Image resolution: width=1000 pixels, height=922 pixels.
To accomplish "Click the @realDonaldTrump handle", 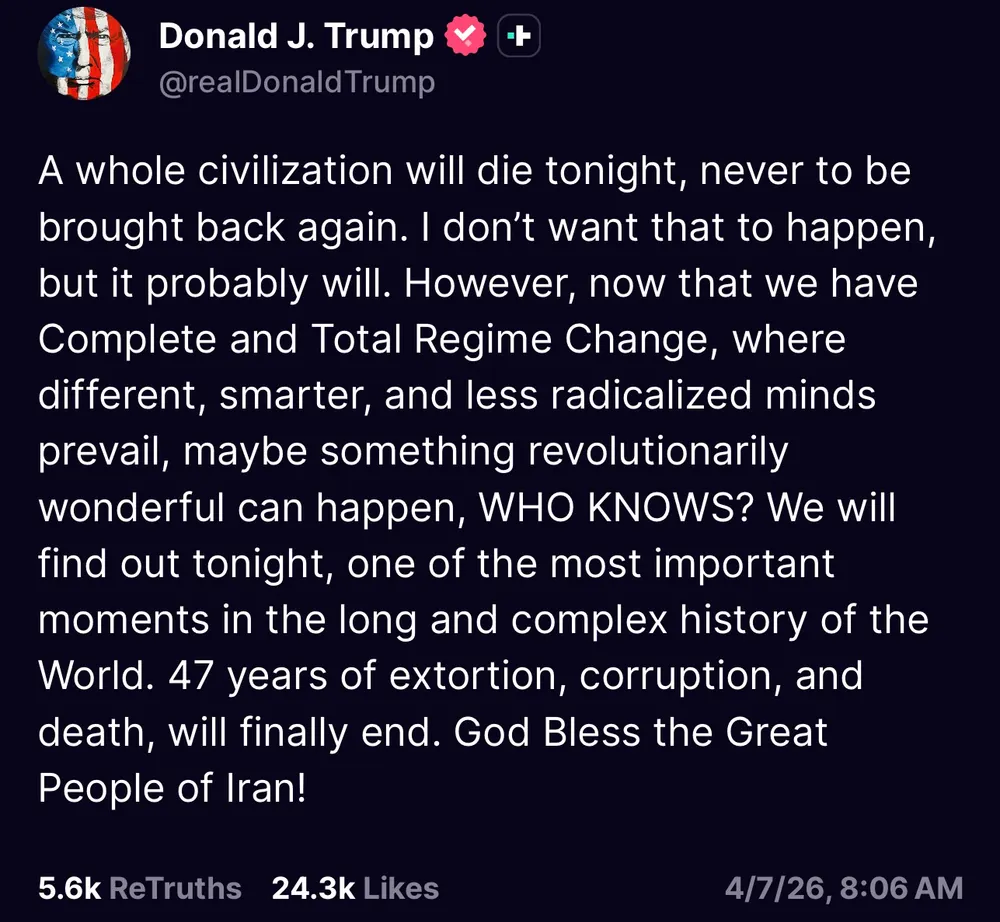I will pyautogui.click(x=297, y=82).
